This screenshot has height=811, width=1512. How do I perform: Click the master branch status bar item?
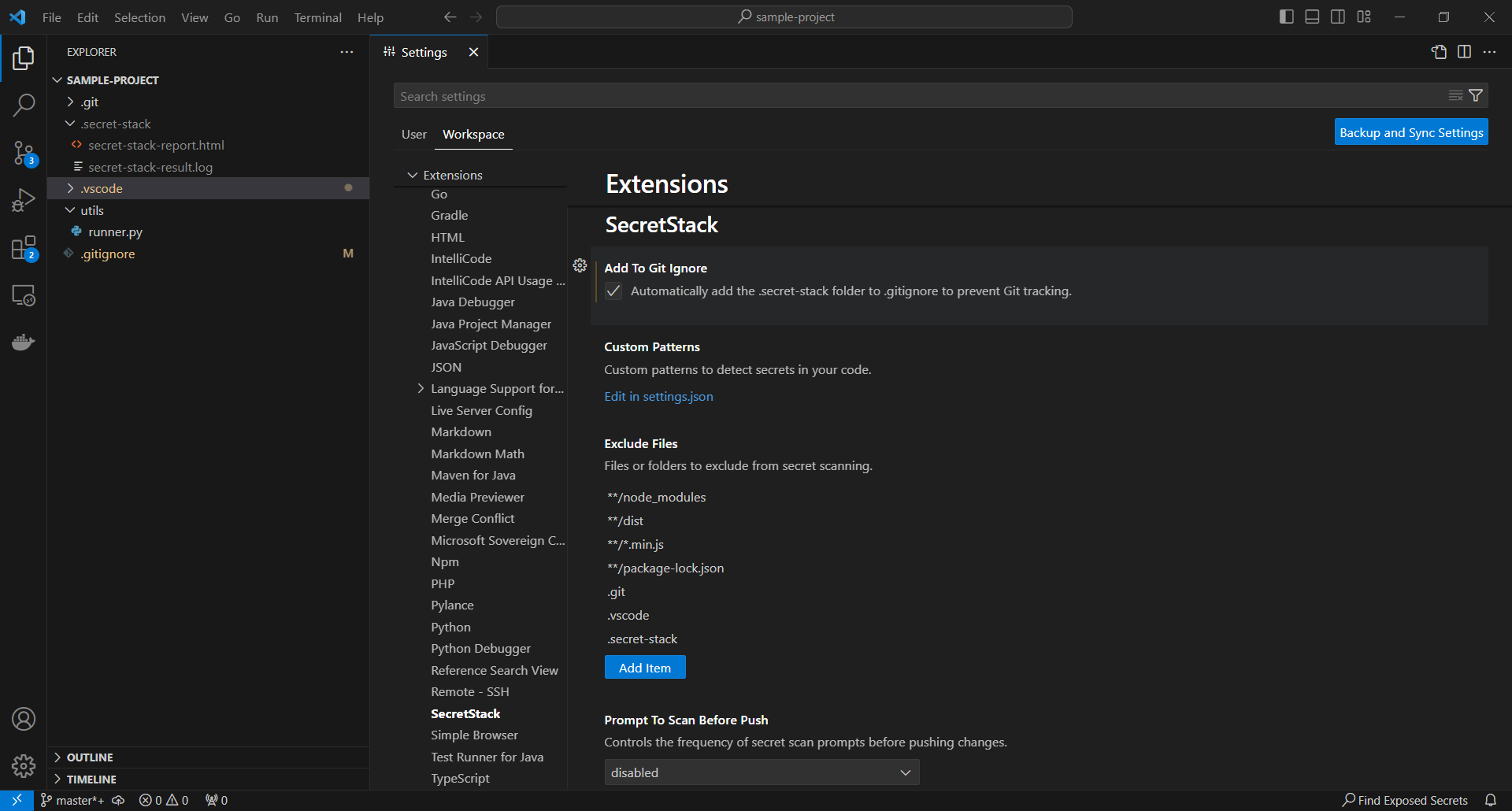tap(72, 800)
